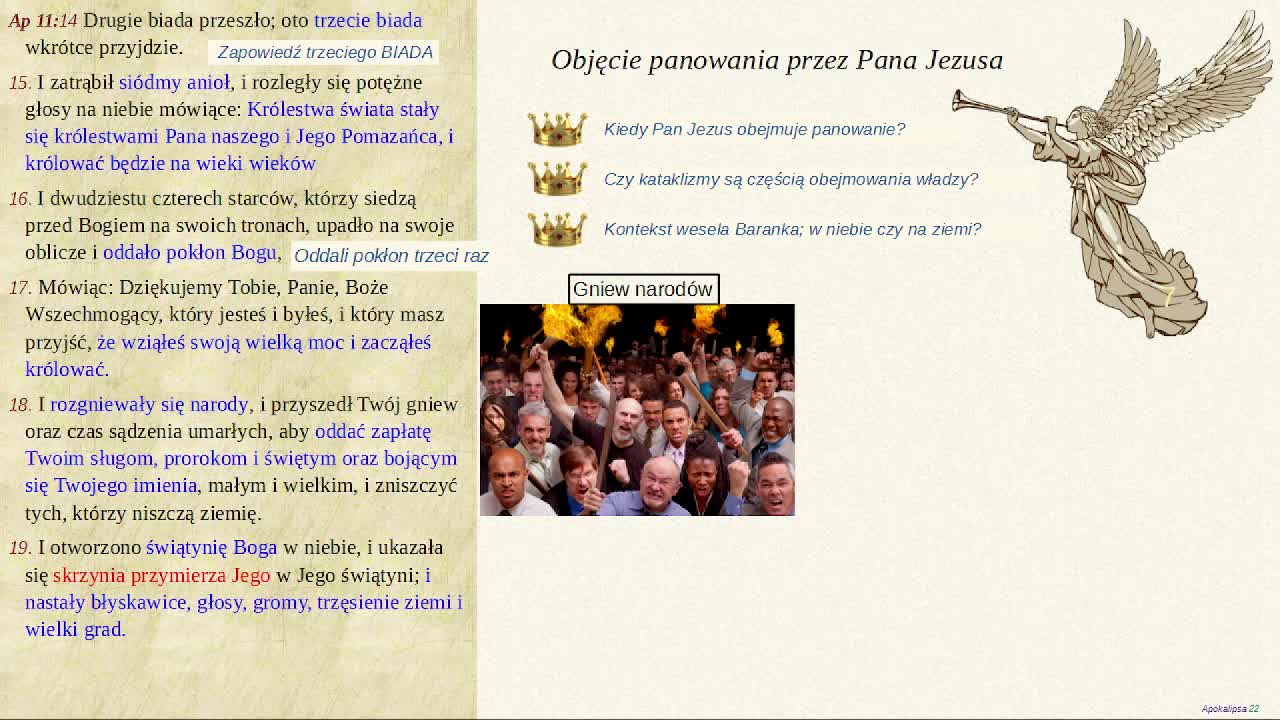Click the verse reference 'Ap 11:14'
Viewport: 1280px width, 720px height.
tap(43, 20)
